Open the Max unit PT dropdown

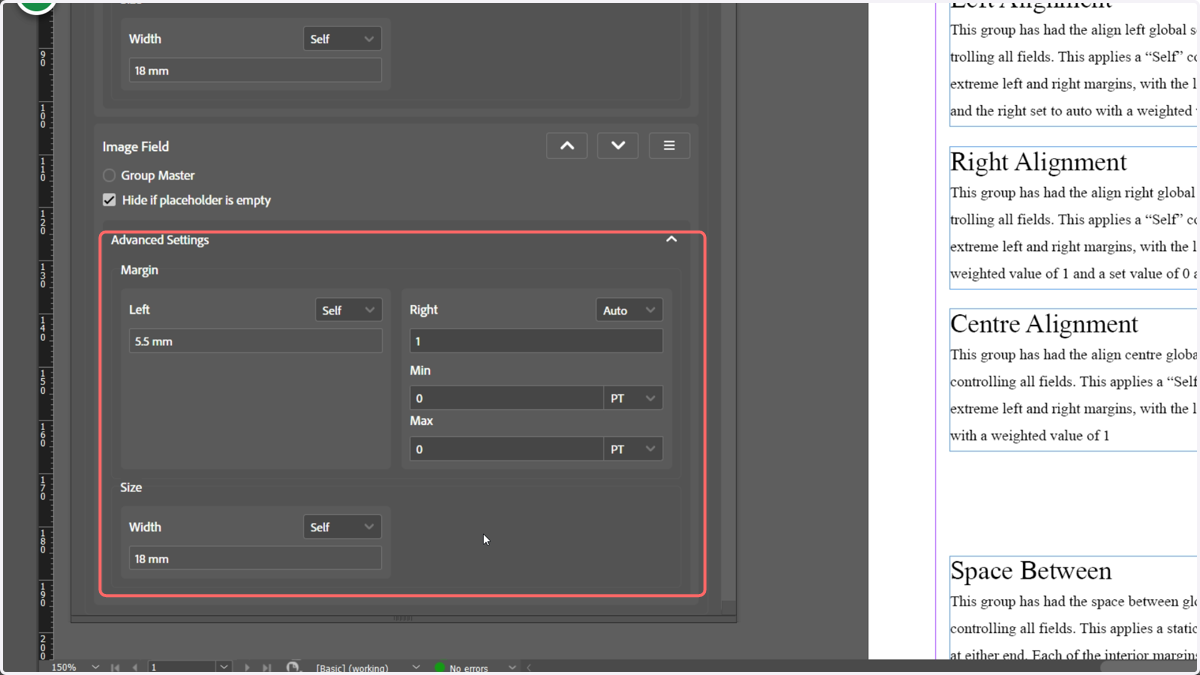(x=633, y=449)
